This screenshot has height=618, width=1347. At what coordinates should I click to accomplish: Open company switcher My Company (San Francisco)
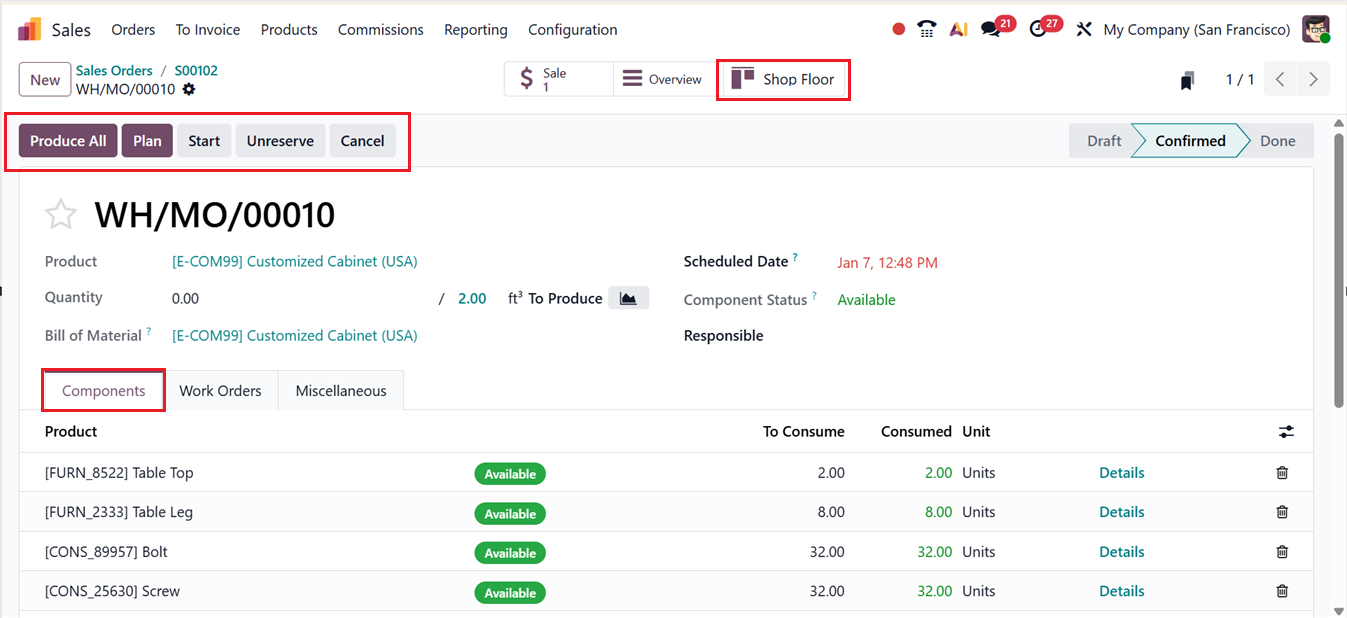(1196, 30)
